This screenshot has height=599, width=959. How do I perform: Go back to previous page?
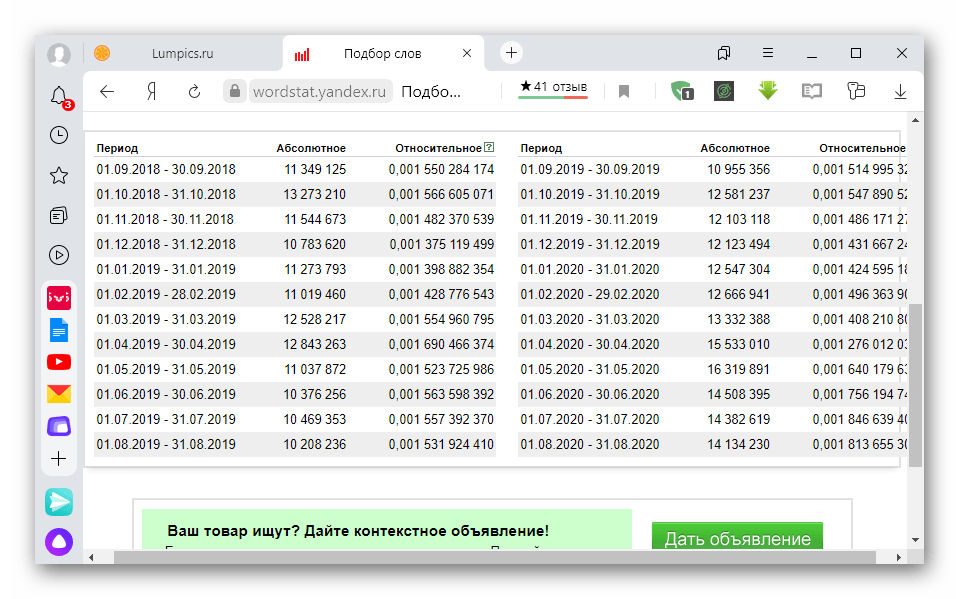pyautogui.click(x=107, y=92)
